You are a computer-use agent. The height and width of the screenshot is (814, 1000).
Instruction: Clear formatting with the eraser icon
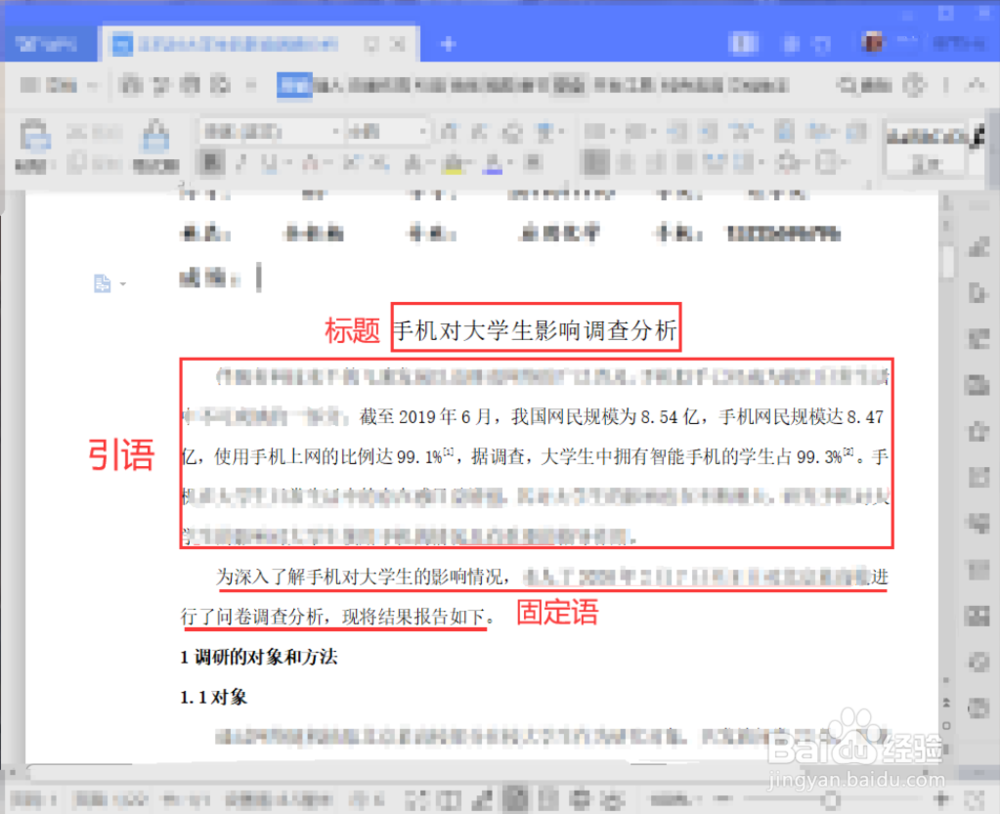pos(511,132)
